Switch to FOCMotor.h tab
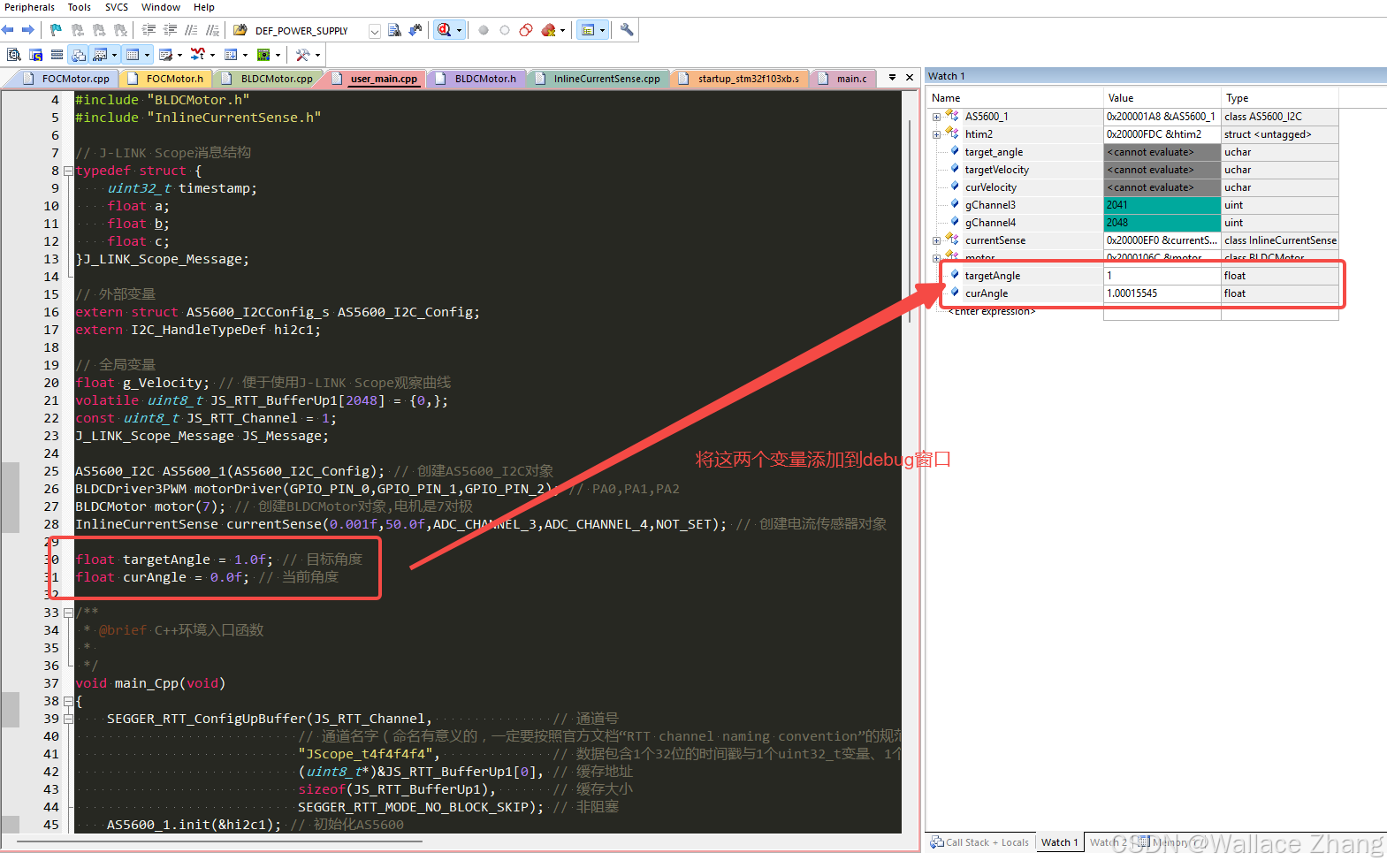Viewport: 1387px width, 868px height. [x=166, y=79]
